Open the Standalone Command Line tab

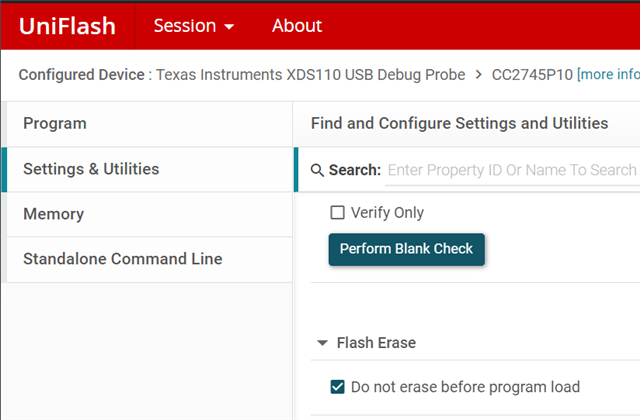coord(122,259)
